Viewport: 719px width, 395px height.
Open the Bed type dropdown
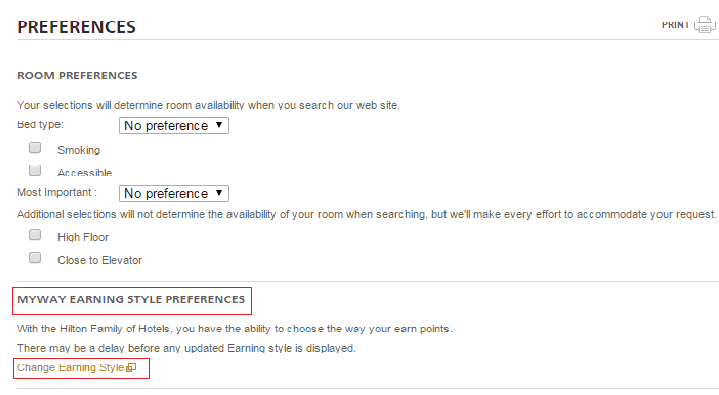coord(174,126)
